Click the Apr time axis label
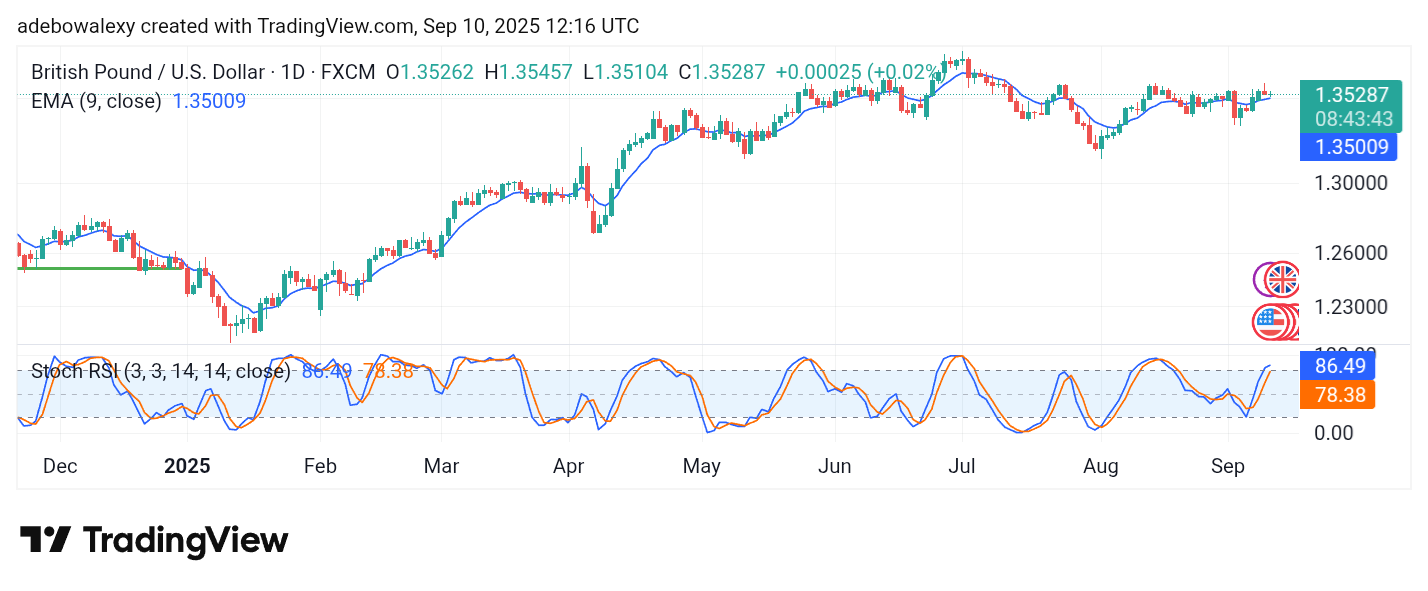The height and width of the screenshot is (591, 1428). tap(568, 466)
